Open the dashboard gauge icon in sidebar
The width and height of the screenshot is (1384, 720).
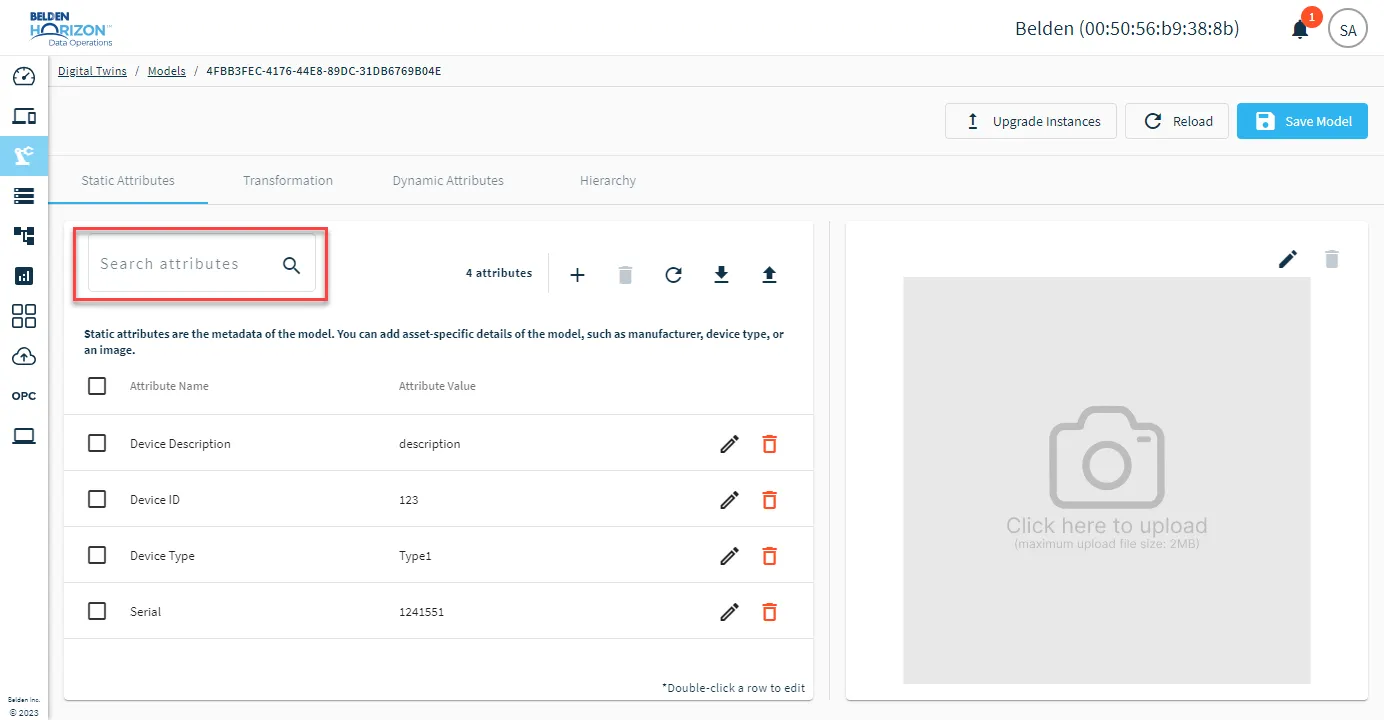[x=24, y=77]
